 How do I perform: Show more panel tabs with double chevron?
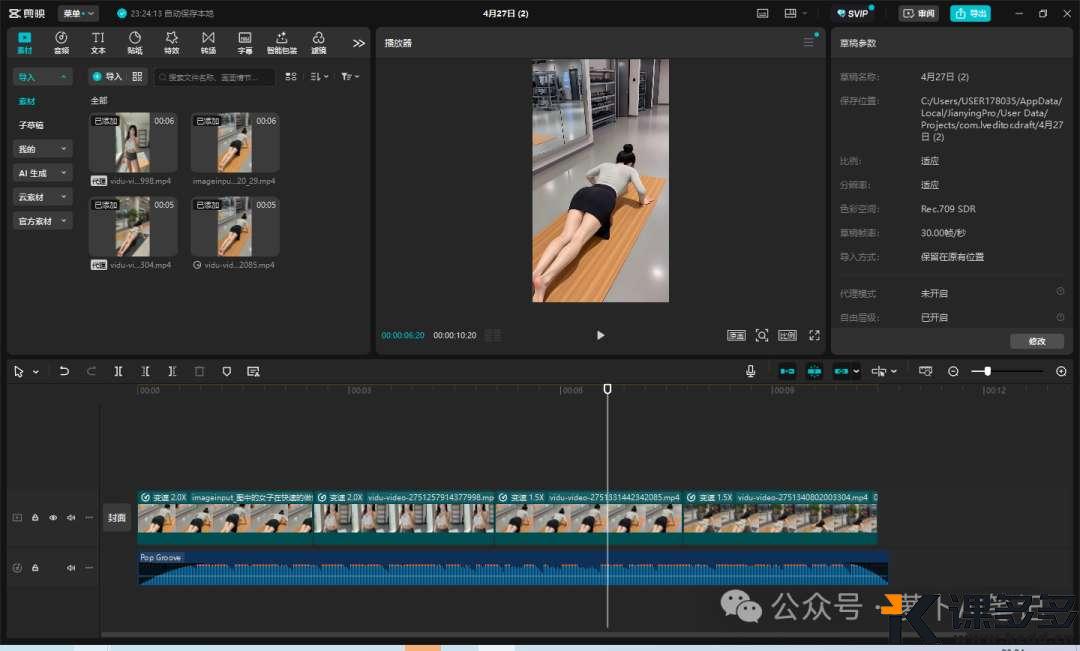click(359, 43)
